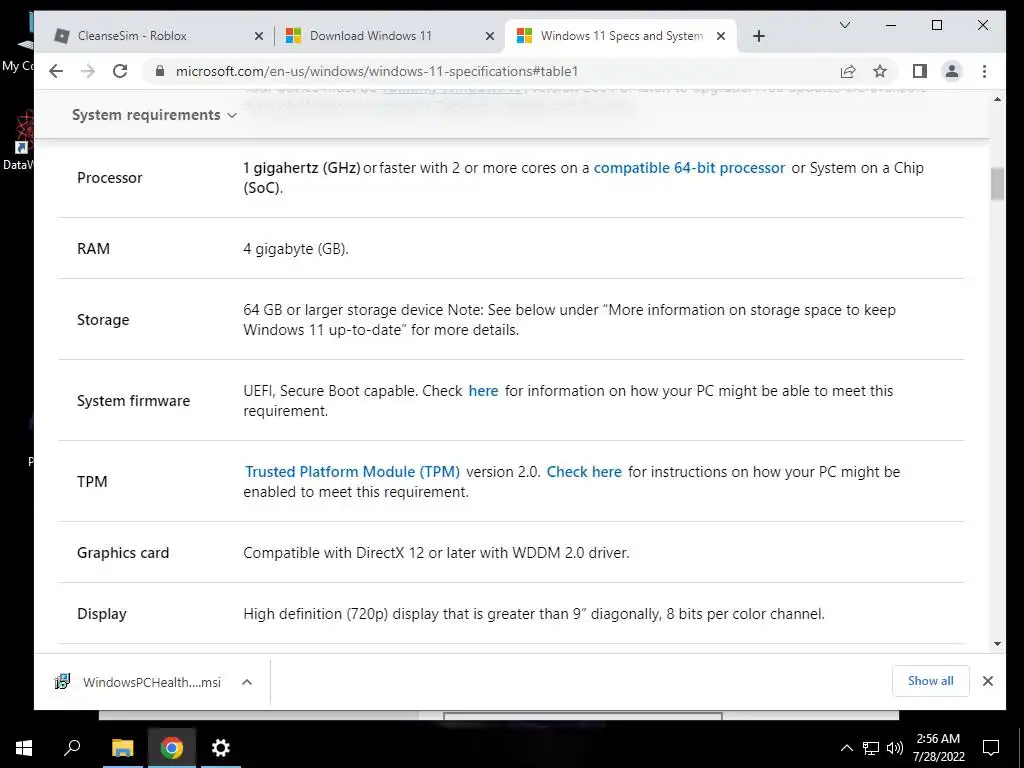Select the Processor row label
This screenshot has height=768, width=1024.
110,178
